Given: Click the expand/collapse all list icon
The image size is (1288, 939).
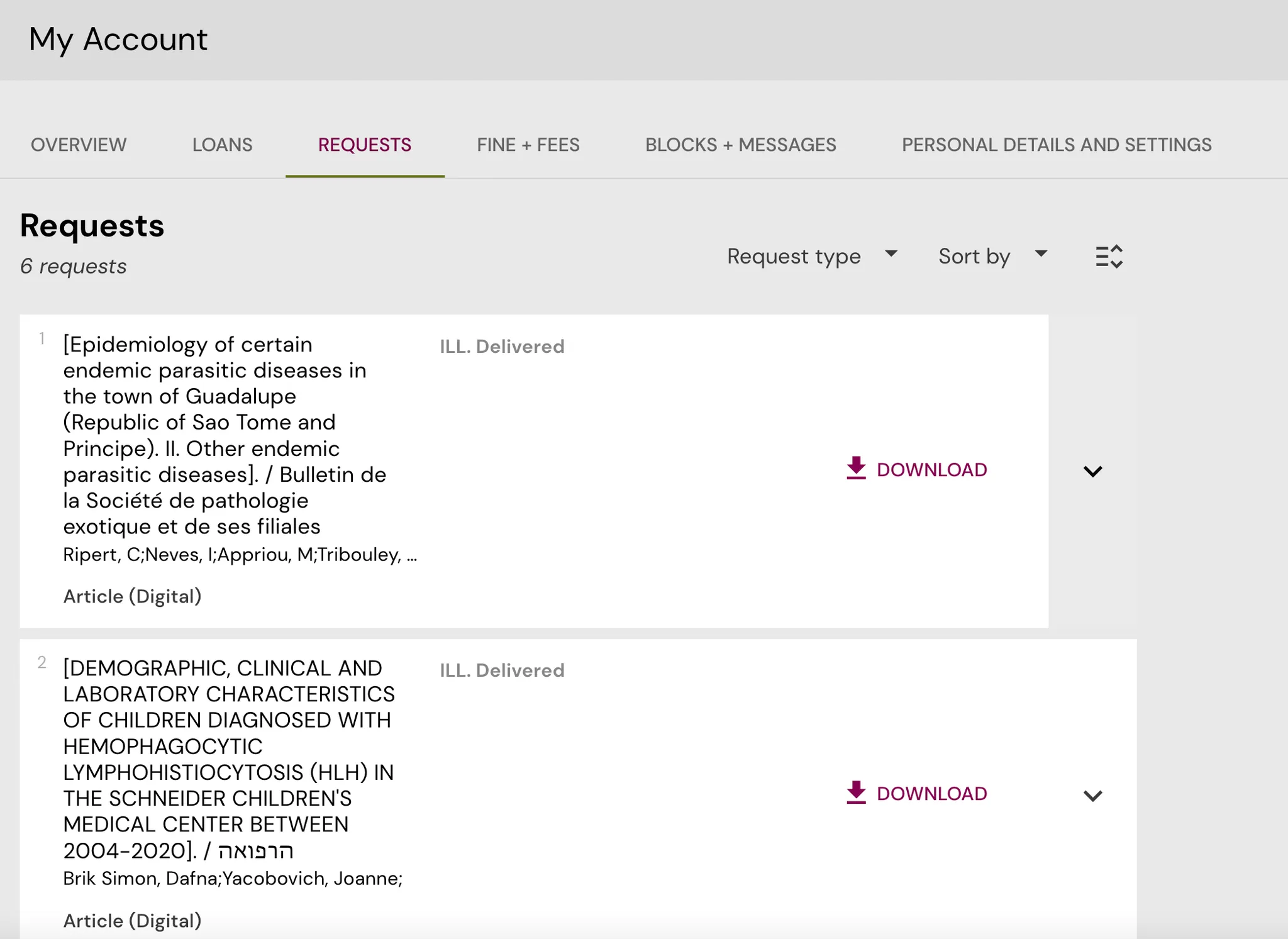Looking at the screenshot, I should pyautogui.click(x=1109, y=257).
